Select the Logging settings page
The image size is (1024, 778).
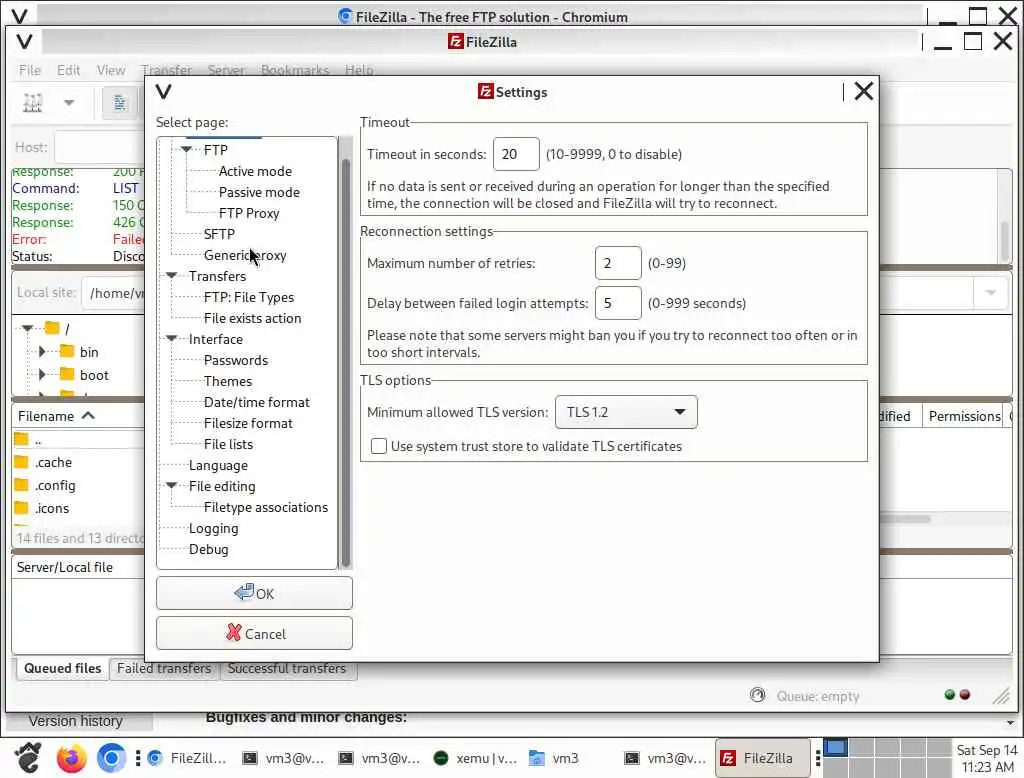pos(214,528)
